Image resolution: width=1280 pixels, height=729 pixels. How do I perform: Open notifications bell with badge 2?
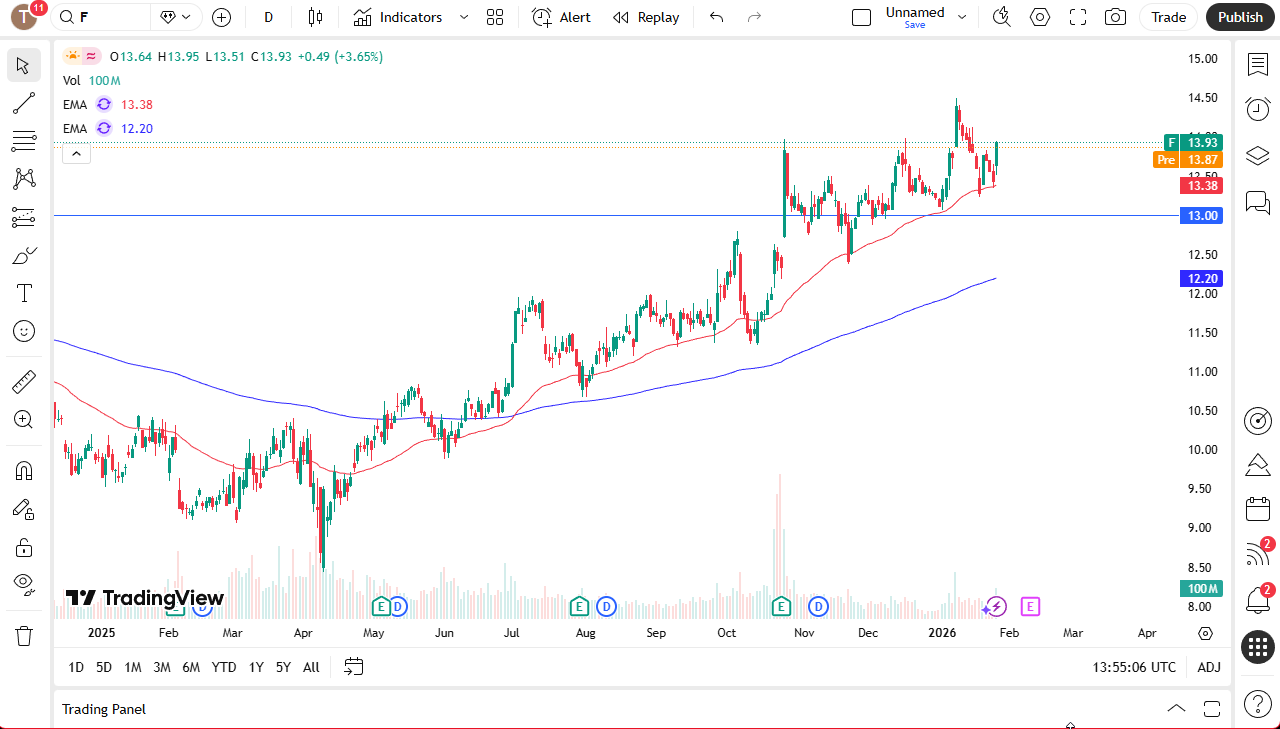coord(1257,600)
